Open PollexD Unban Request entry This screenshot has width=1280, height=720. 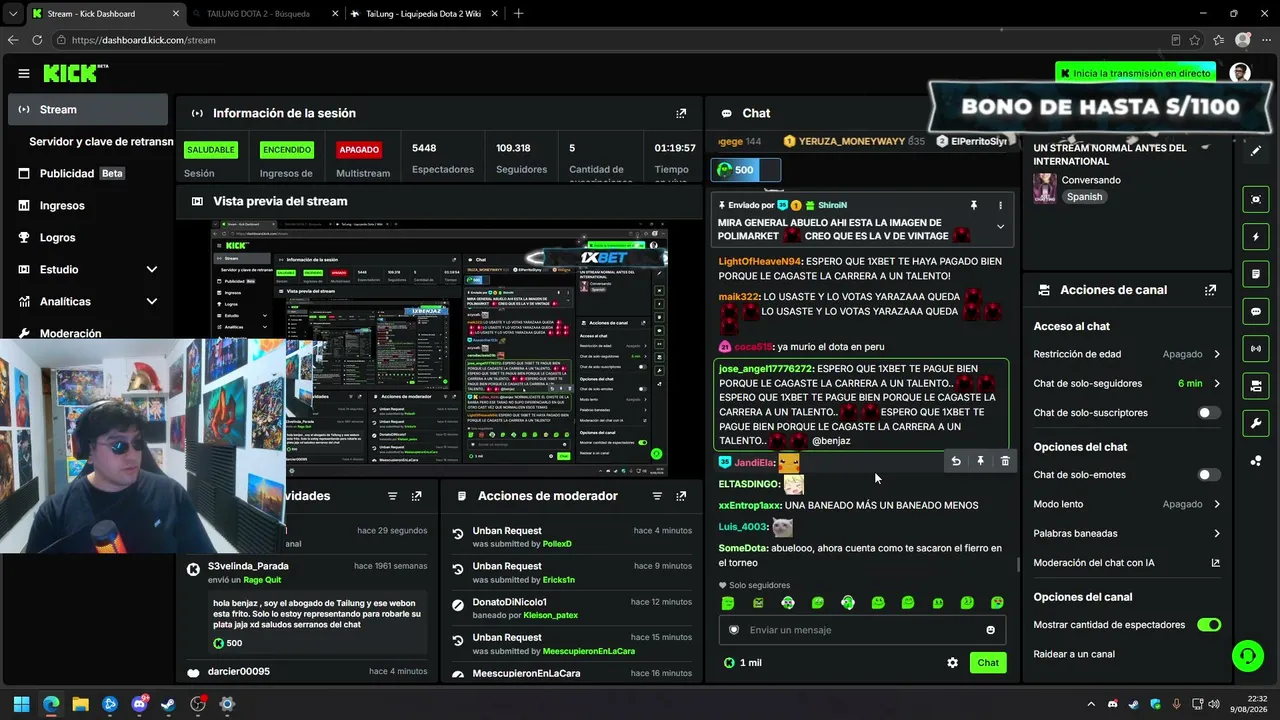point(569,537)
